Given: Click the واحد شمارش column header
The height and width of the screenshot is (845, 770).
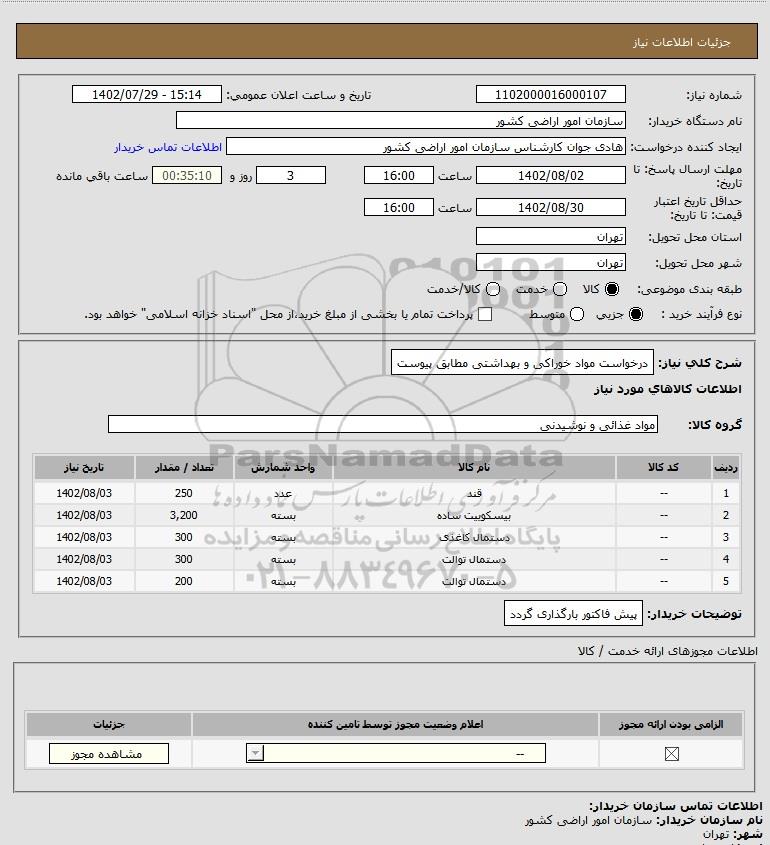Looking at the screenshot, I should pos(283,467).
